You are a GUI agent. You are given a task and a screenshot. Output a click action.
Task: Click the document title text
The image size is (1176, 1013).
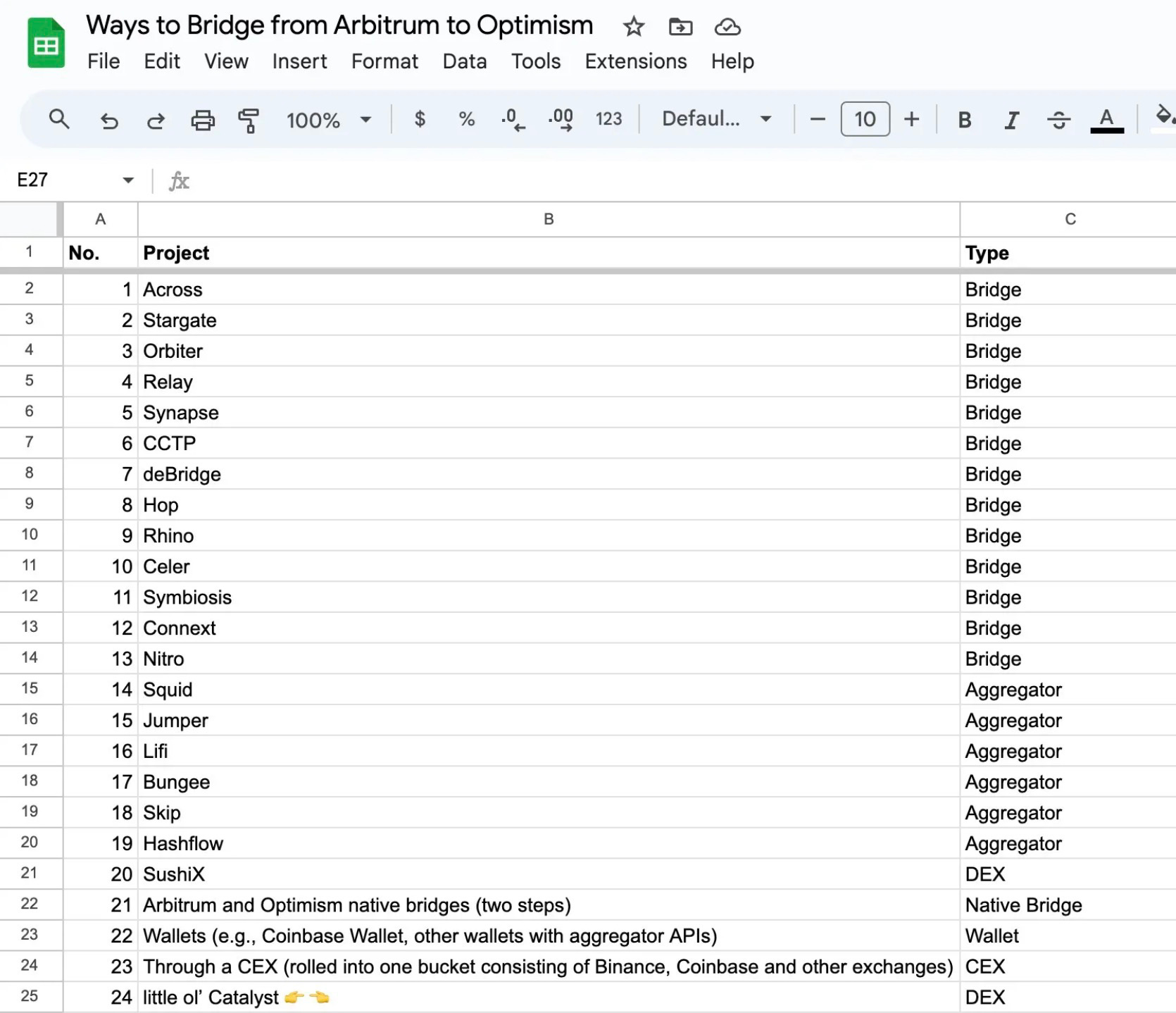coord(339,25)
